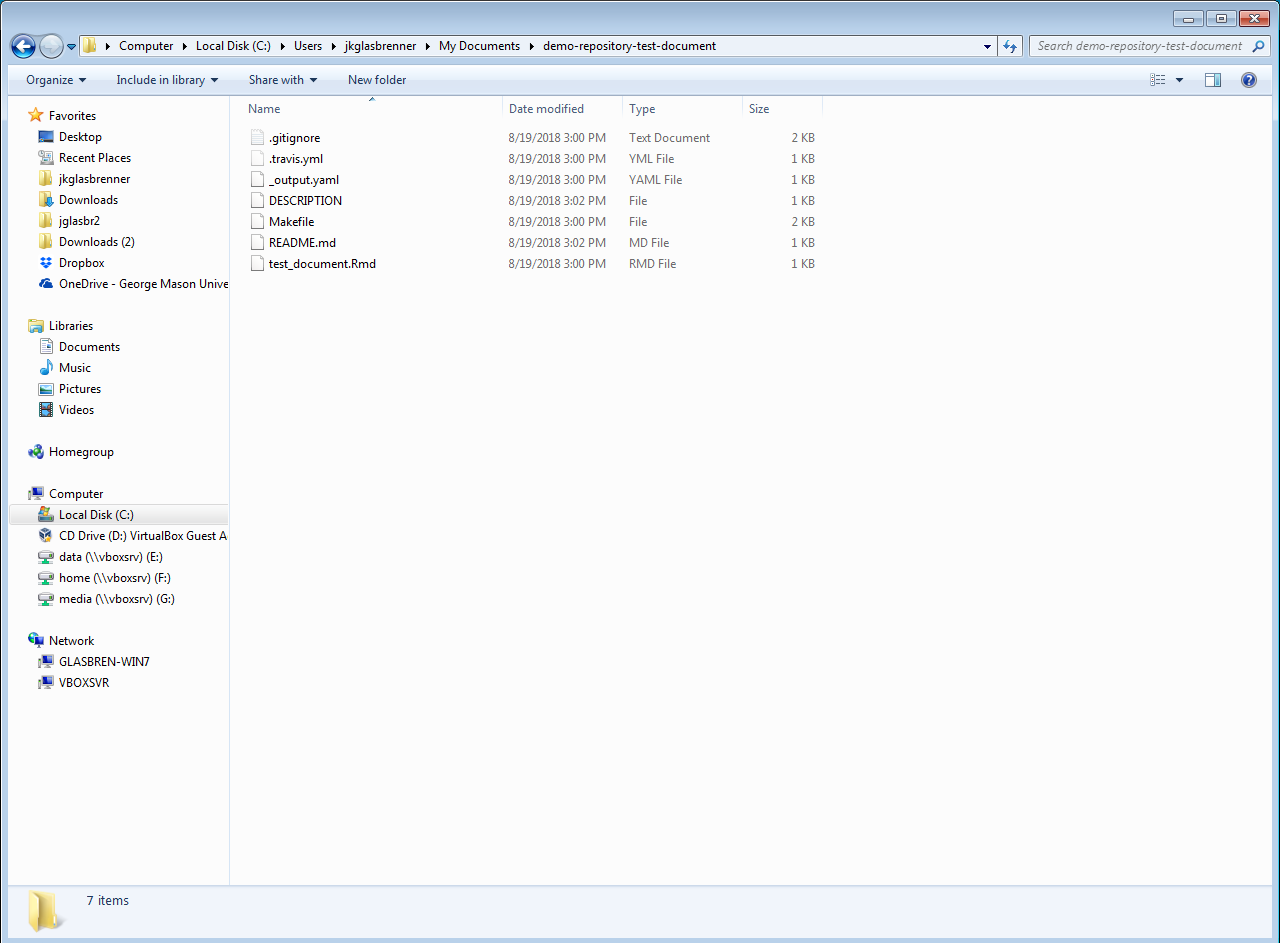
Task: Click the Pictures library icon
Action: pyautogui.click(x=46, y=389)
